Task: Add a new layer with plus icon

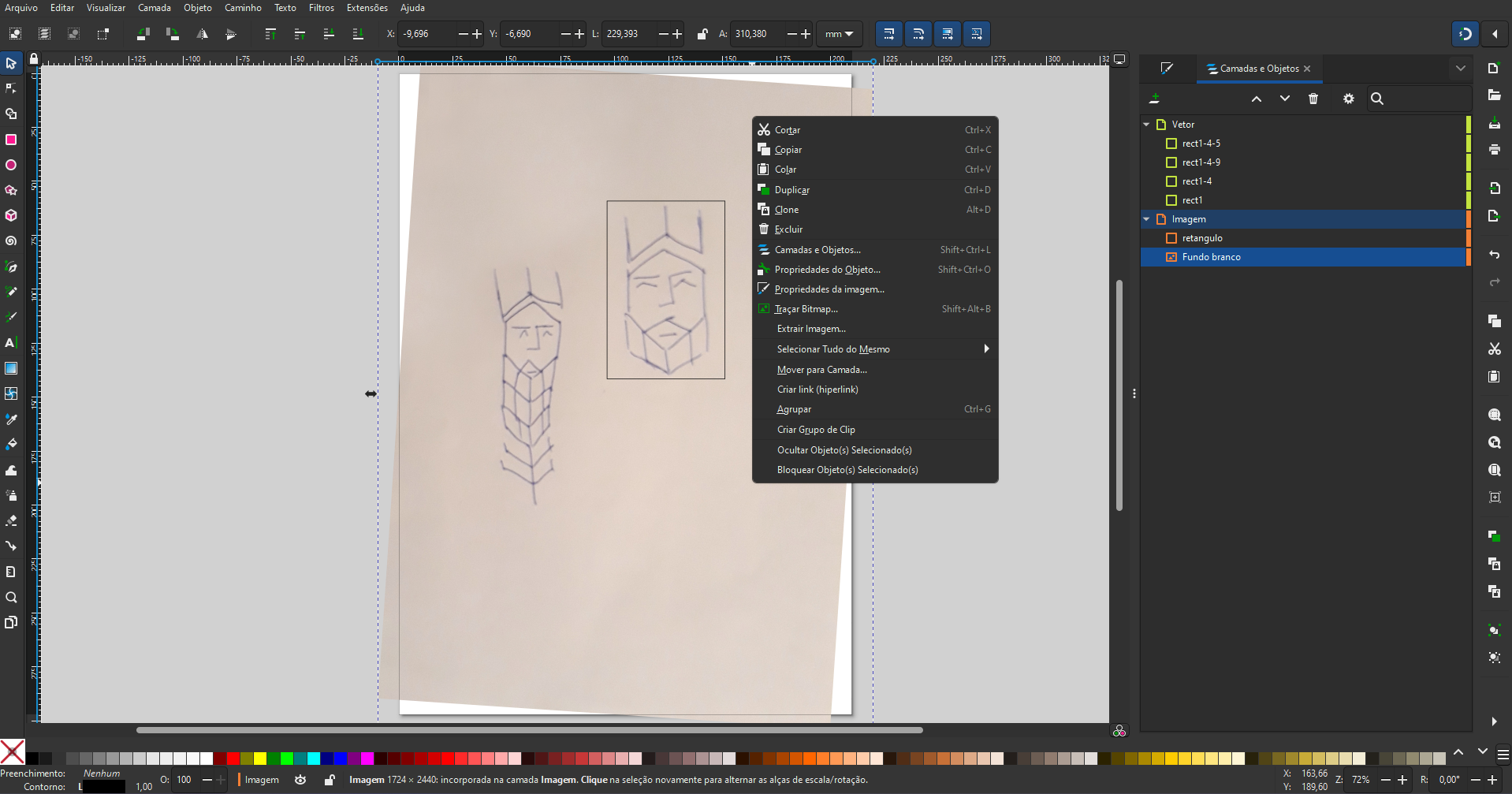Action: coord(1154,99)
